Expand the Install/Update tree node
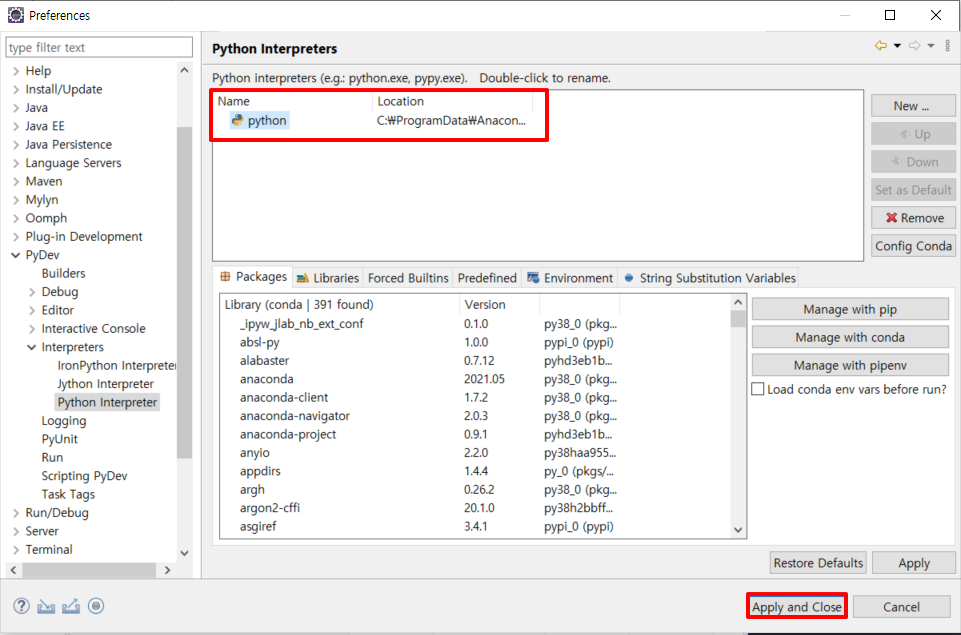 [x=16, y=89]
